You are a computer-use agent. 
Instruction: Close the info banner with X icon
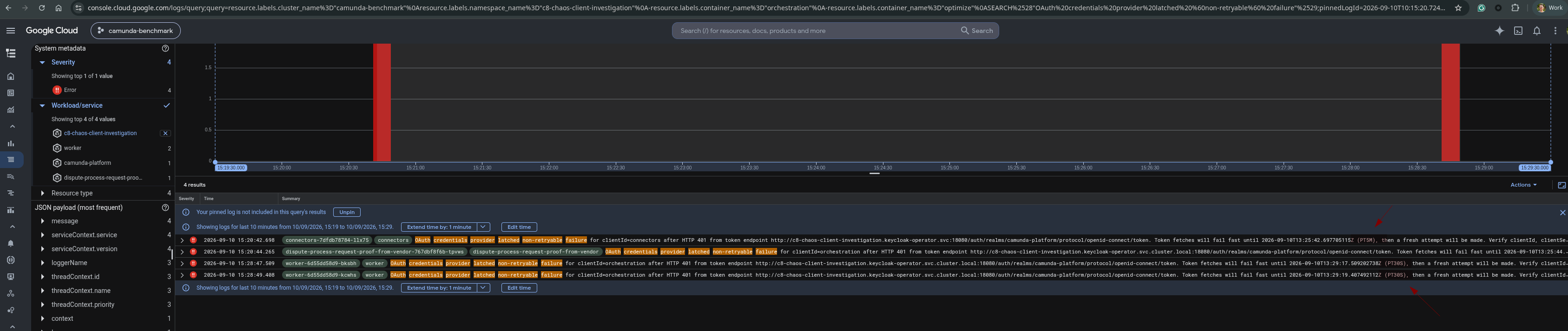[1562, 212]
